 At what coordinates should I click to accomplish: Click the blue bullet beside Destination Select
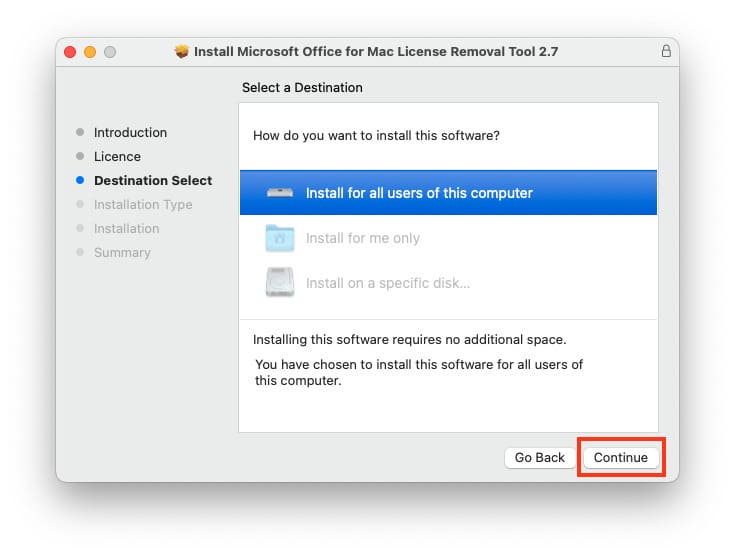(80, 181)
